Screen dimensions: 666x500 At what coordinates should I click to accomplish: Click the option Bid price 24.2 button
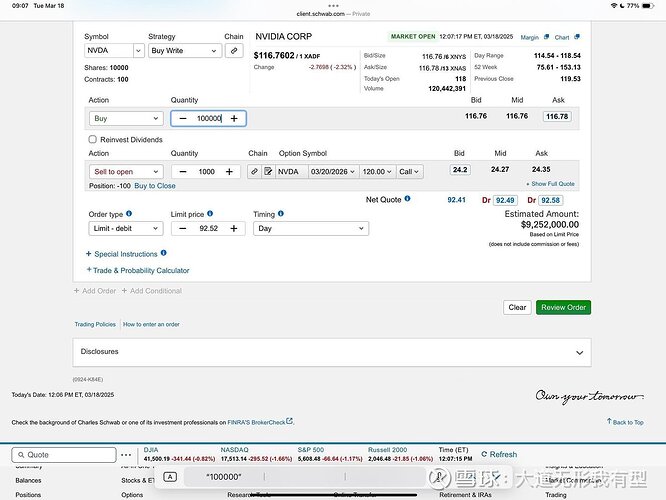pyautogui.click(x=460, y=169)
